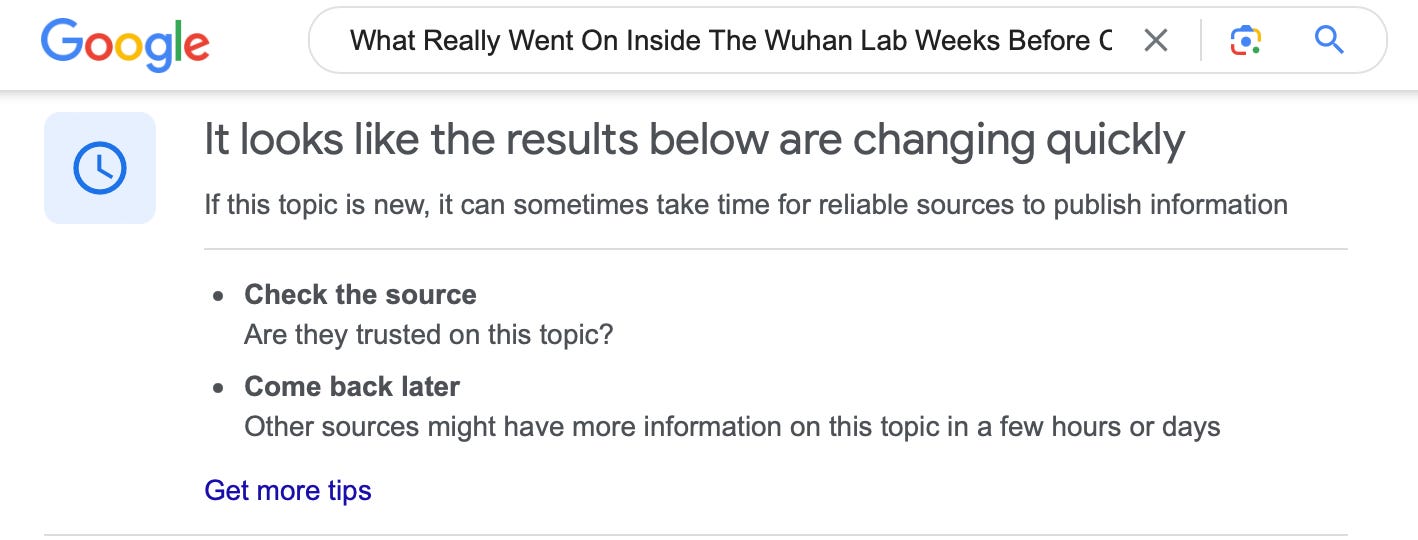
Task: Click the divider line below Get more tips
Action: [x=700, y=535]
